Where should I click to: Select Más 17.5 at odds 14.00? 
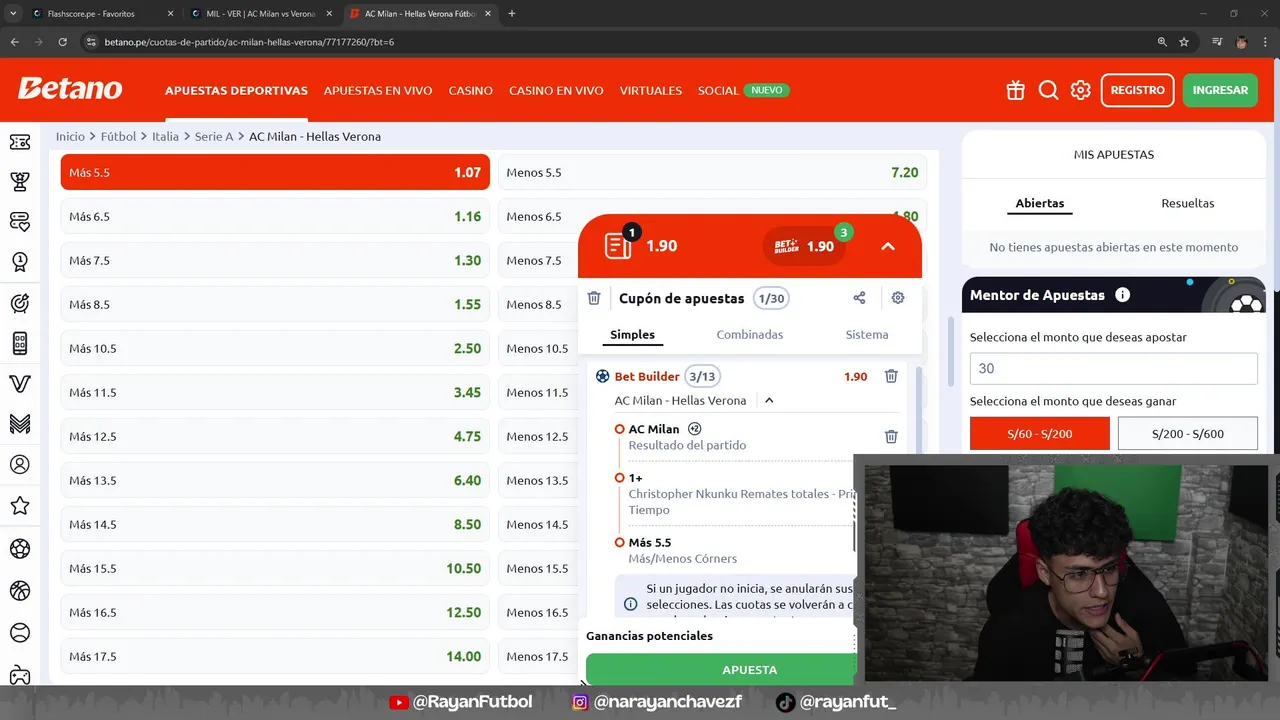click(x=275, y=656)
